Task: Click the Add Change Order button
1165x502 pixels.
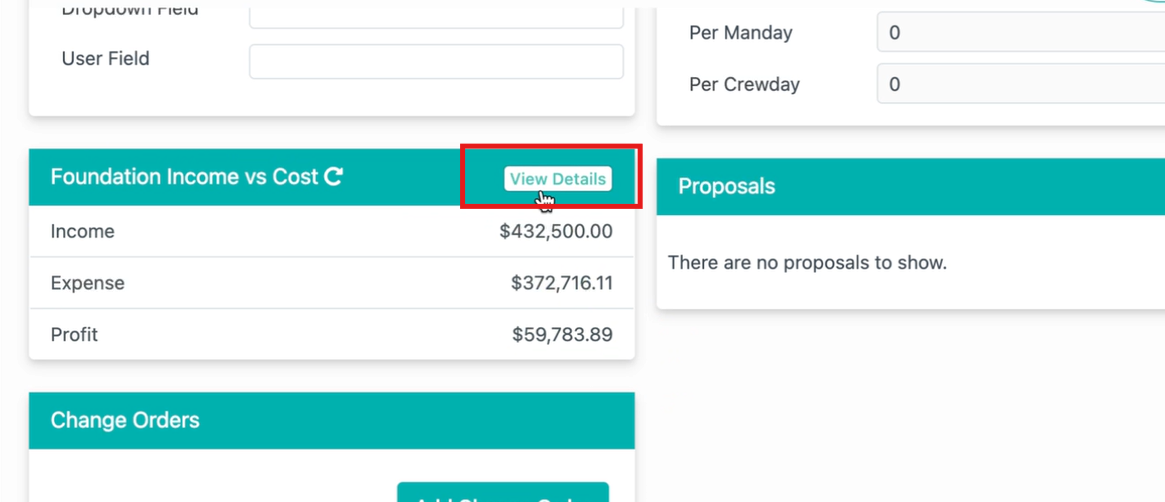Action: tap(503, 492)
